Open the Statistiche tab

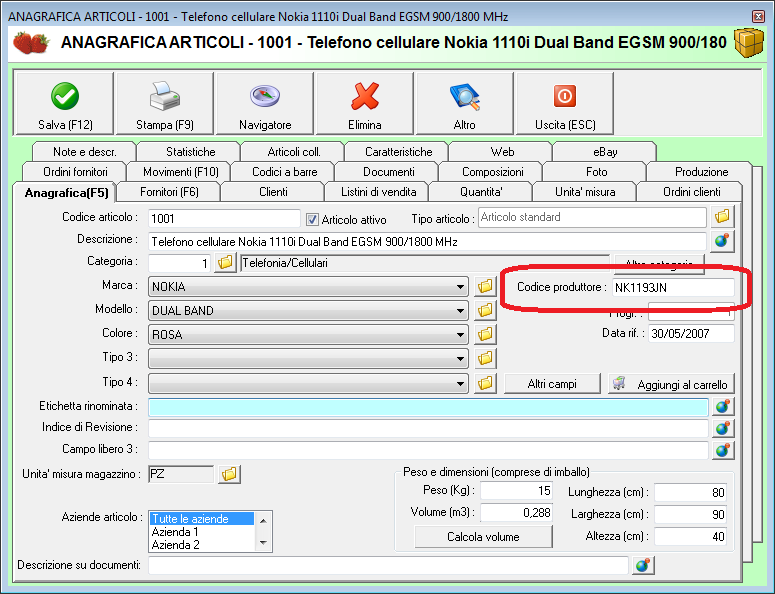click(x=190, y=152)
